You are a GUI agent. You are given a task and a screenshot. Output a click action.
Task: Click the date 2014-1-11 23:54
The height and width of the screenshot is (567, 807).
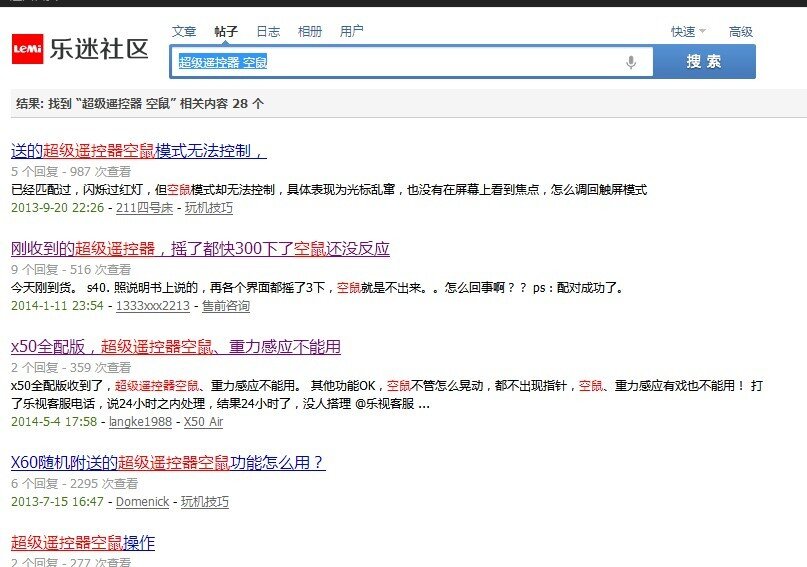[58, 306]
